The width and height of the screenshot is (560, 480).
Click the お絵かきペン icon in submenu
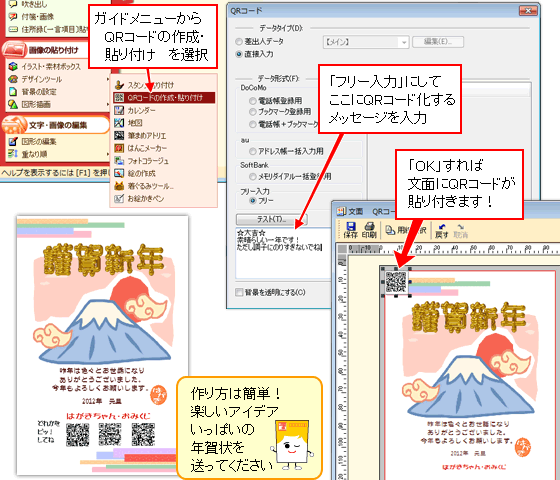point(119,198)
